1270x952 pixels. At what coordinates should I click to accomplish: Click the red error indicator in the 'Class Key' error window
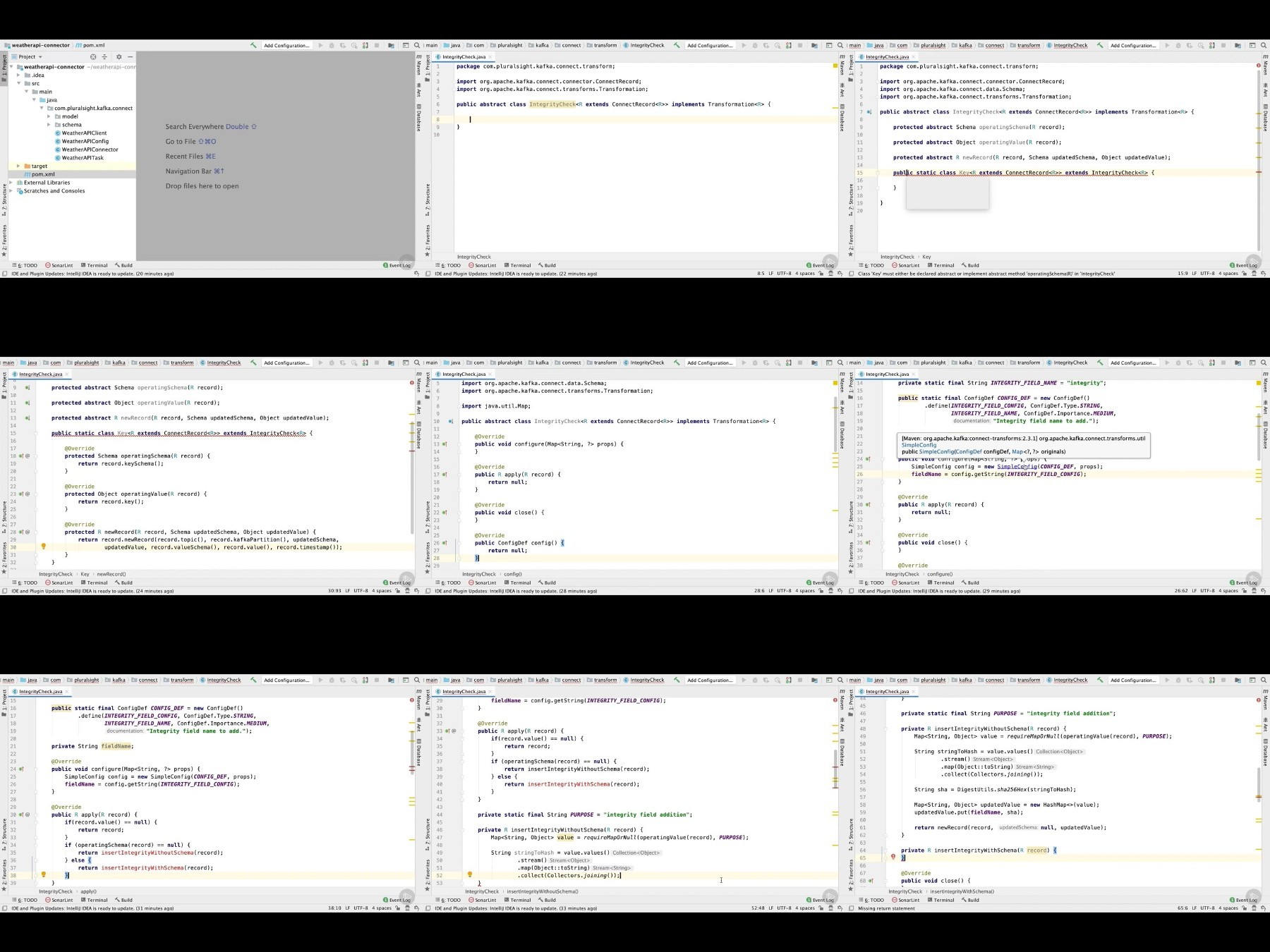(1258, 66)
